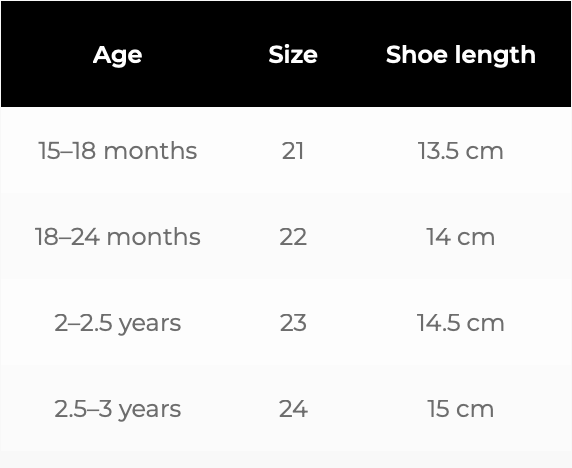This screenshot has height=468, width=572.
Task: Click the word Shoe in header
Action: point(417,55)
